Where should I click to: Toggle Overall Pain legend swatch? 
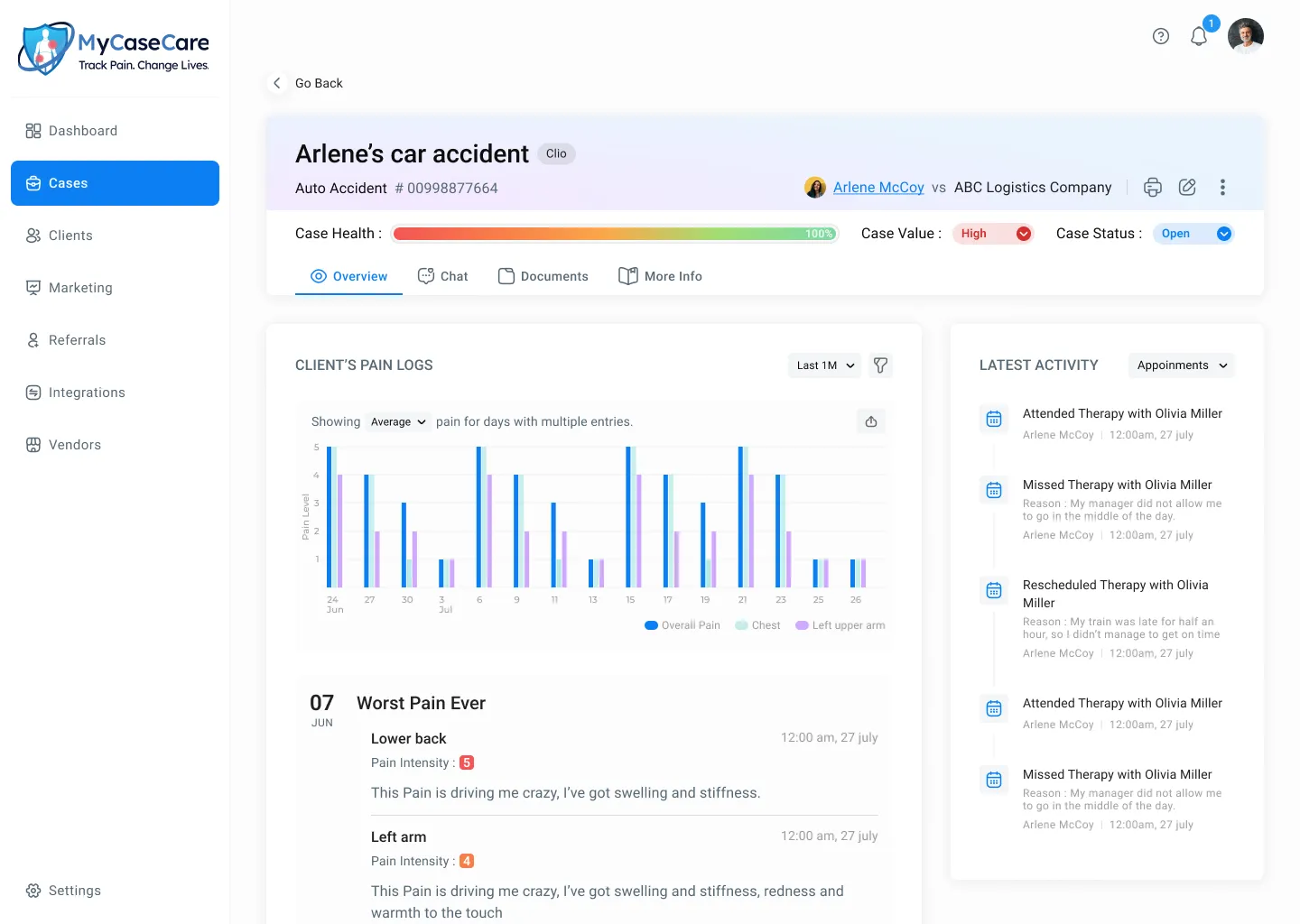click(651, 625)
